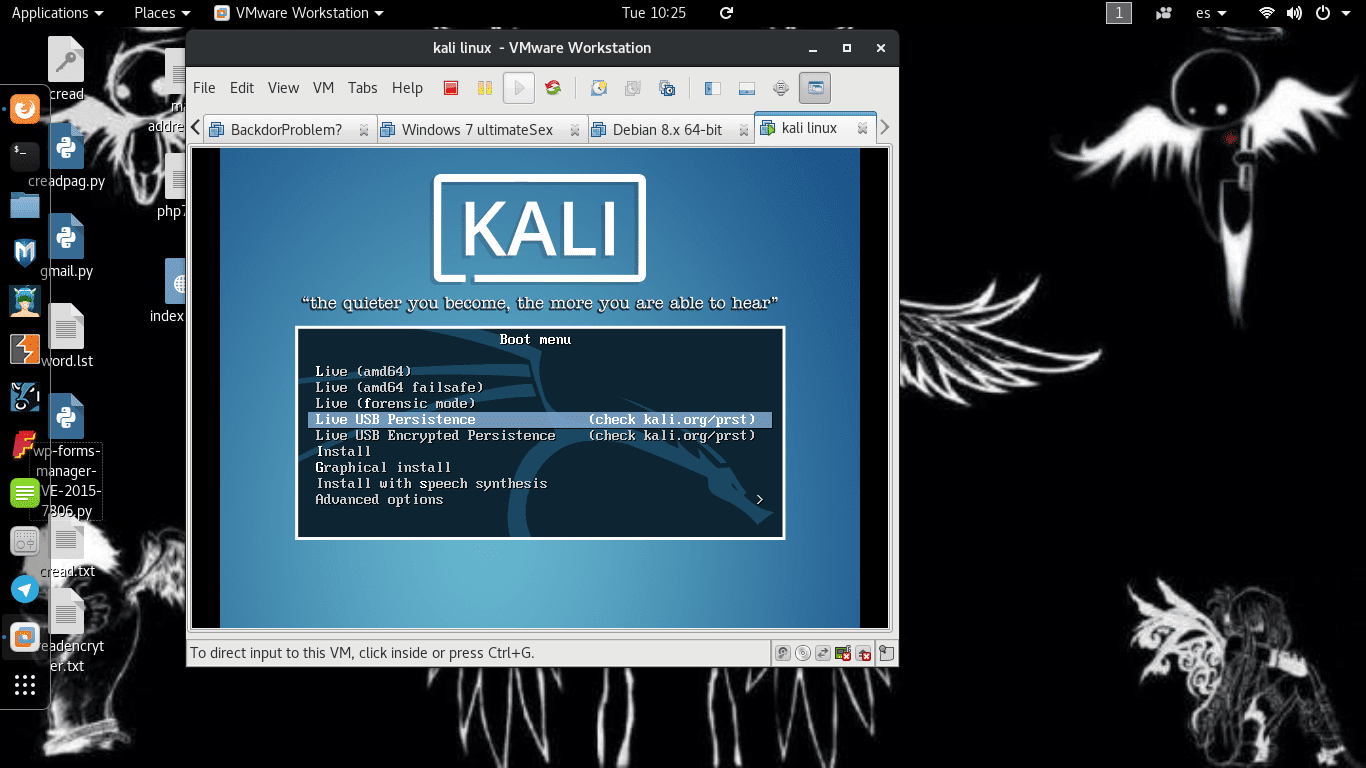Click the green VM resume play button

click(x=518, y=88)
